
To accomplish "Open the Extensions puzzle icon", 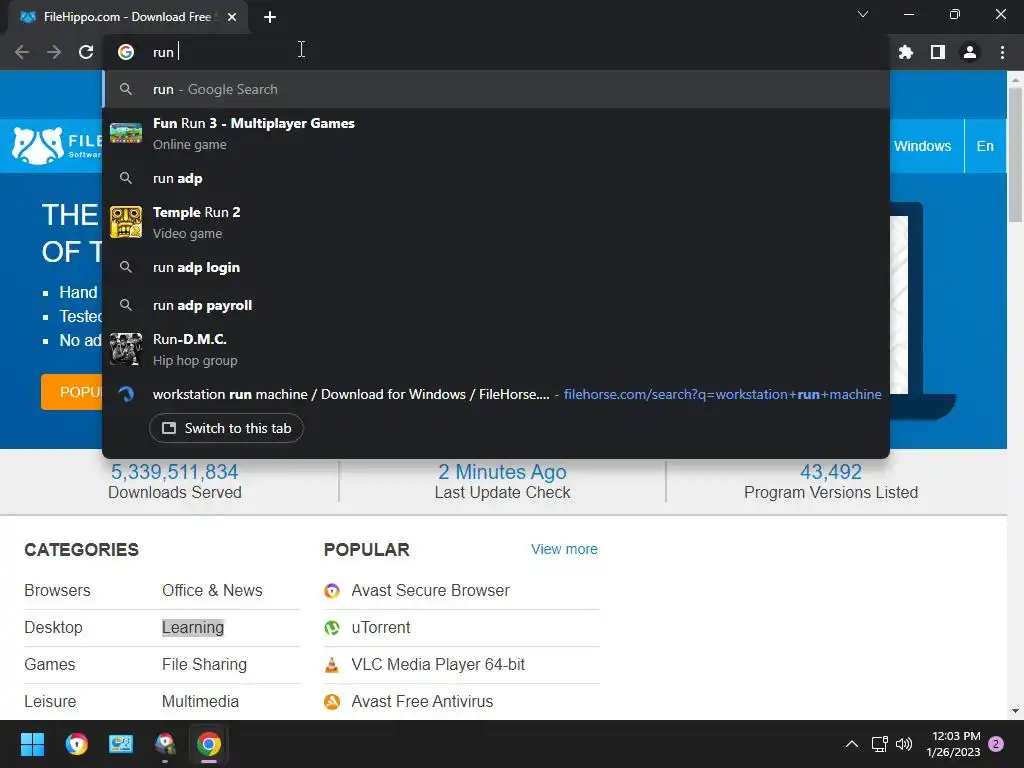I will tap(906, 52).
